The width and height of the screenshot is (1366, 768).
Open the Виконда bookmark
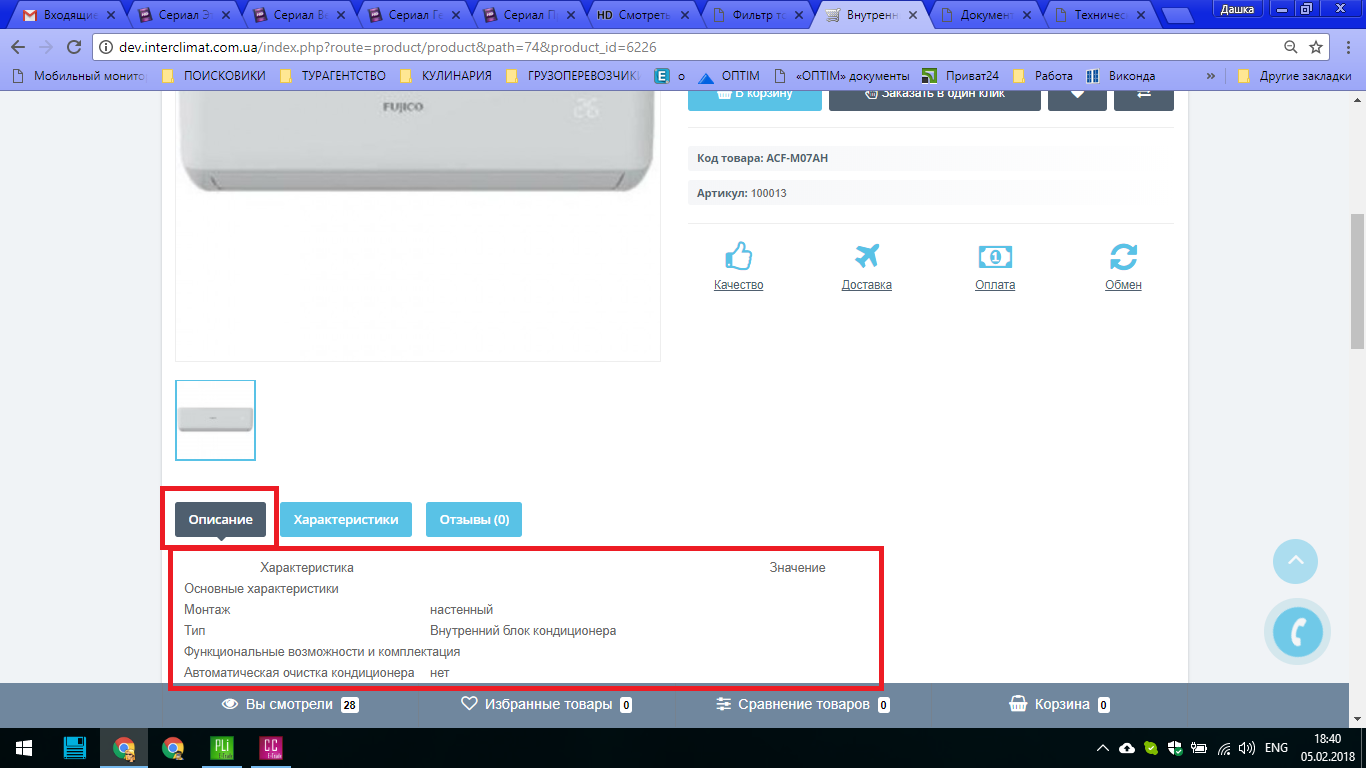tap(1121, 75)
